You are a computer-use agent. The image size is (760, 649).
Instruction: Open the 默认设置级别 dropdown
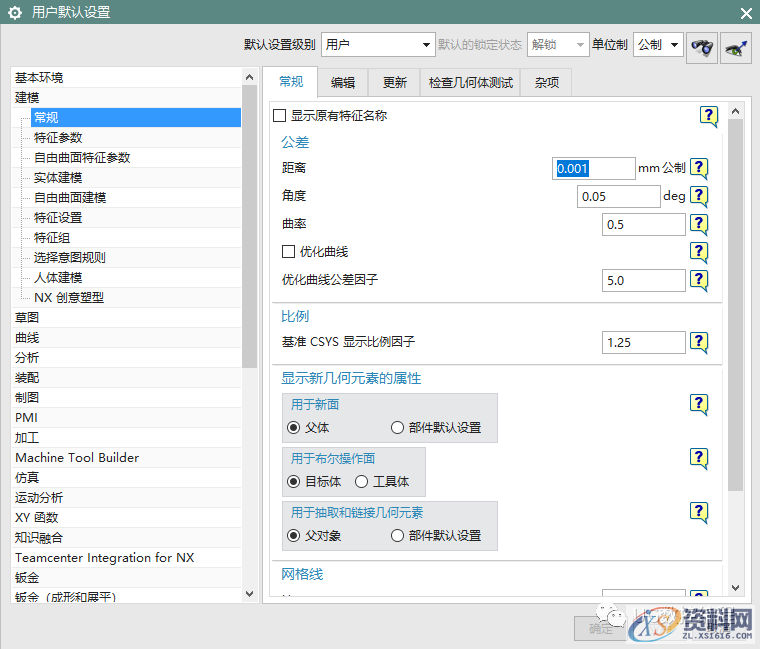(378, 45)
